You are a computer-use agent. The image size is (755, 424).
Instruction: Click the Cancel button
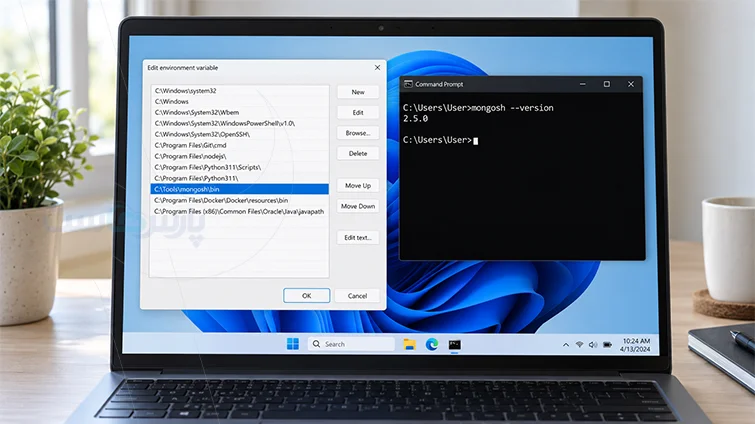[357, 296]
